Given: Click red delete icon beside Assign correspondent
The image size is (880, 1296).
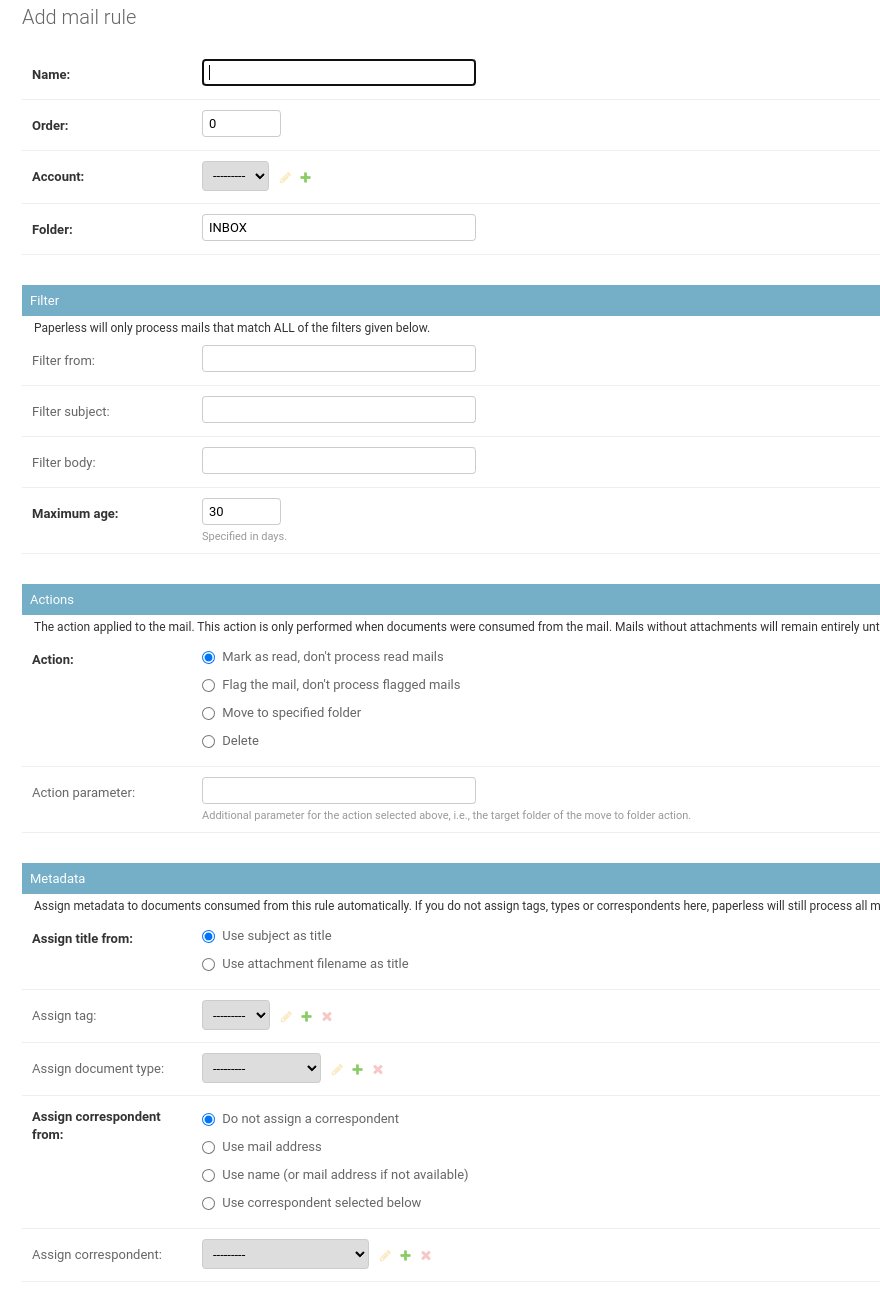Looking at the screenshot, I should point(426,1255).
